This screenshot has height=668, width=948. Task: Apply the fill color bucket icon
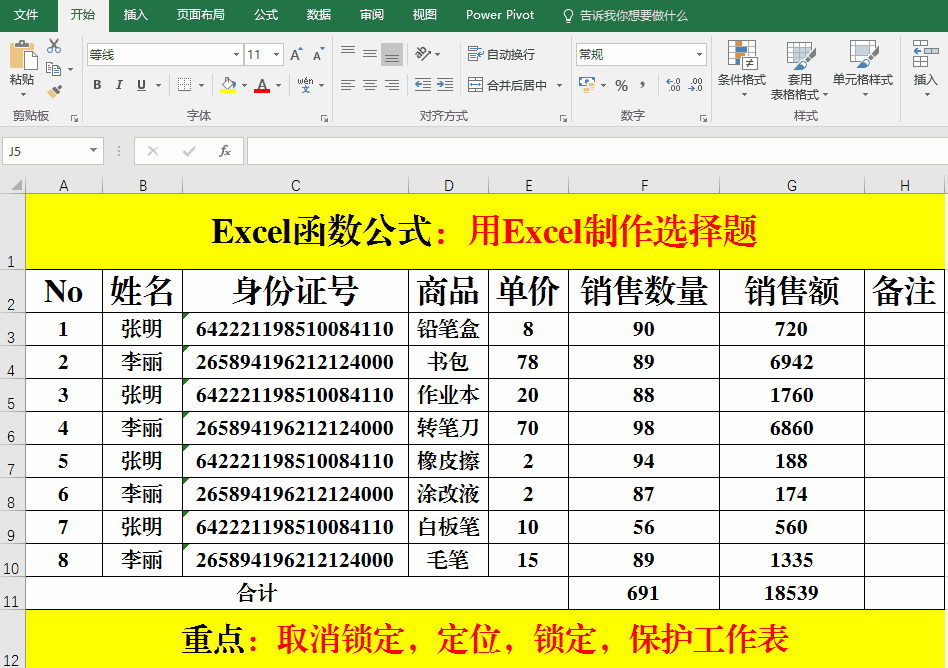(x=228, y=85)
